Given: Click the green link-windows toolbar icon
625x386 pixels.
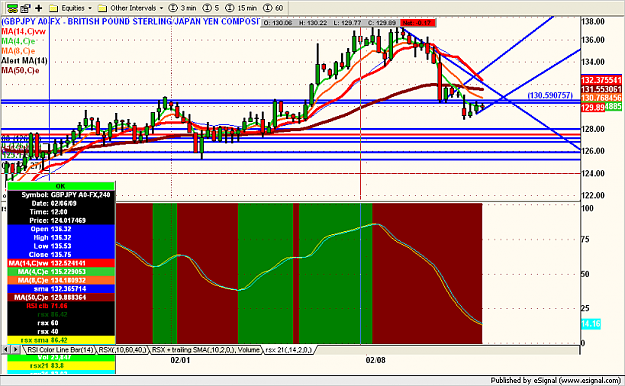Looking at the screenshot, I should point(12,8).
